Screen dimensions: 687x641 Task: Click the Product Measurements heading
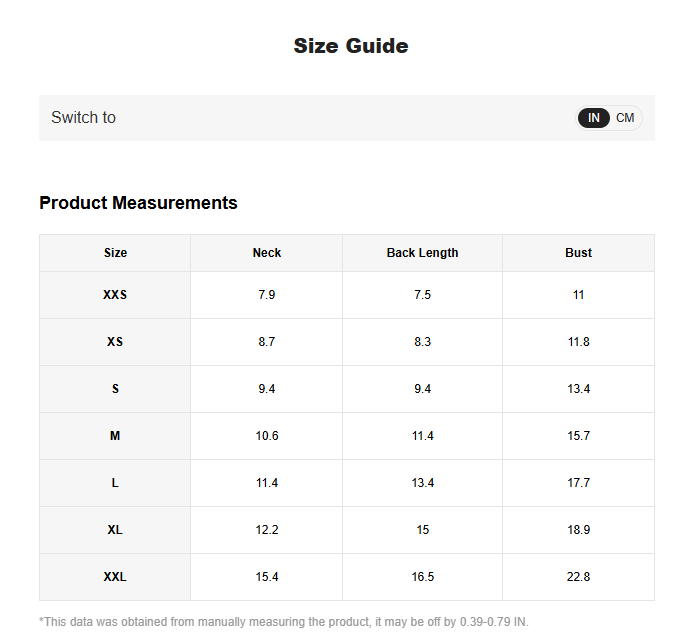[138, 203]
